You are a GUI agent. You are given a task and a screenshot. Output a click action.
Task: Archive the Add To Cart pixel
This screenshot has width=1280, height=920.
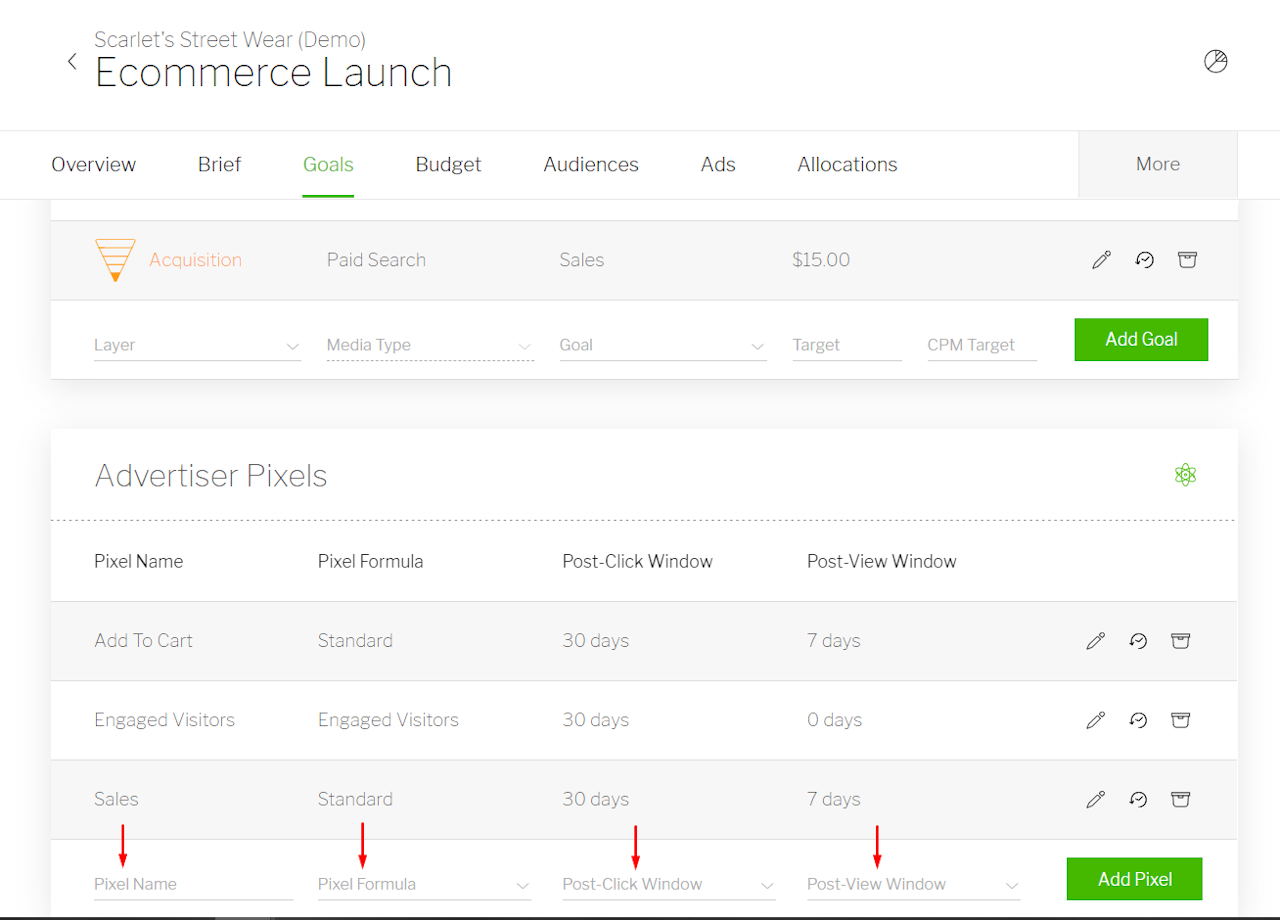[1180, 641]
